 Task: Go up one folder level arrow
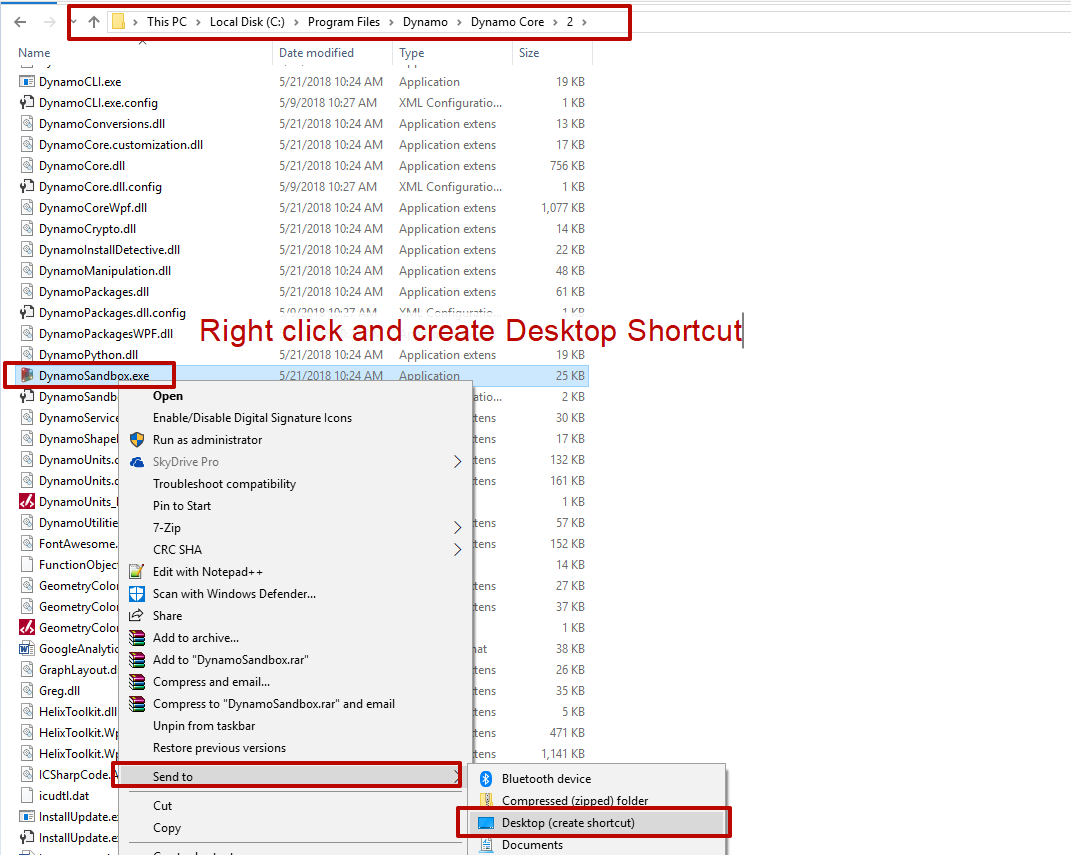click(94, 22)
